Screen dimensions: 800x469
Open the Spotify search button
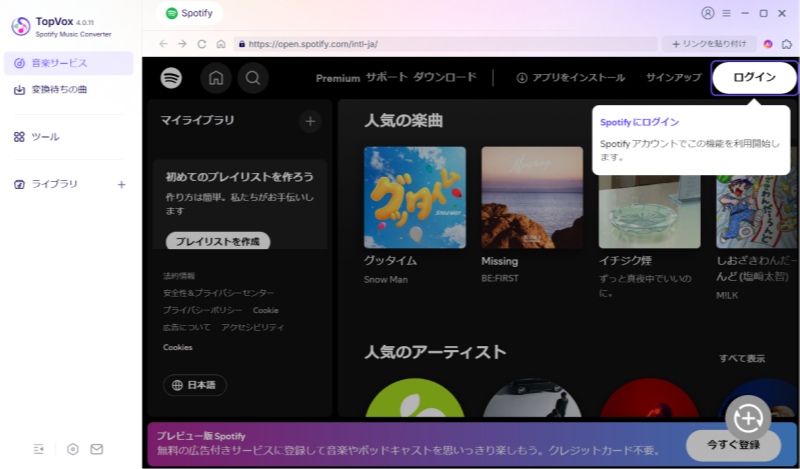click(x=253, y=78)
